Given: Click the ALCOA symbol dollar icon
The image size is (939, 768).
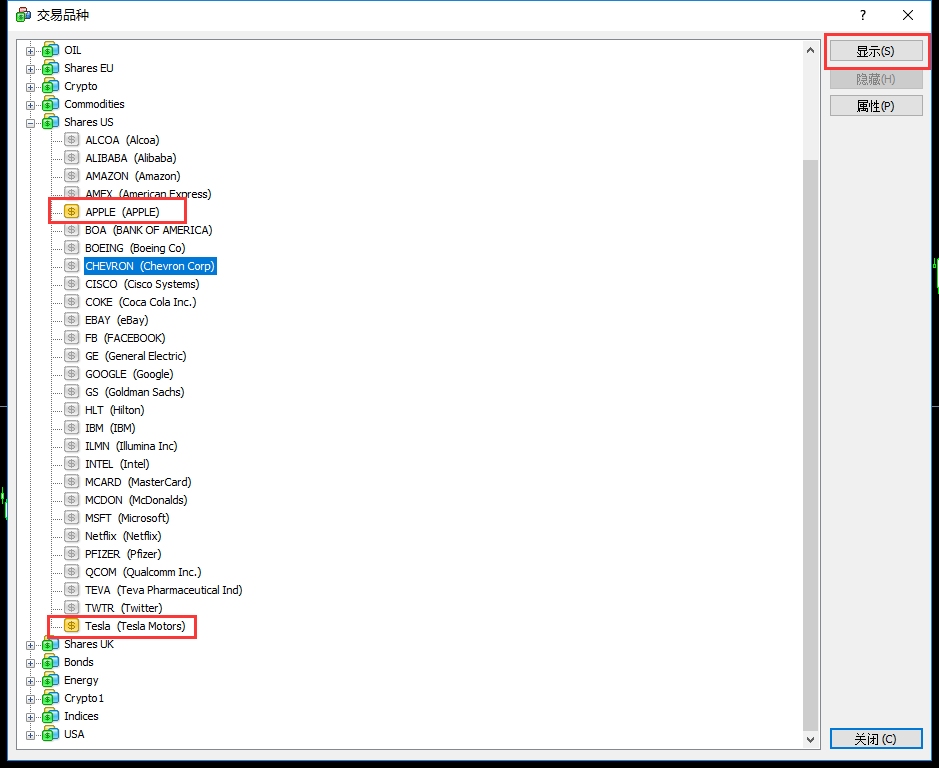Looking at the screenshot, I should click(72, 140).
